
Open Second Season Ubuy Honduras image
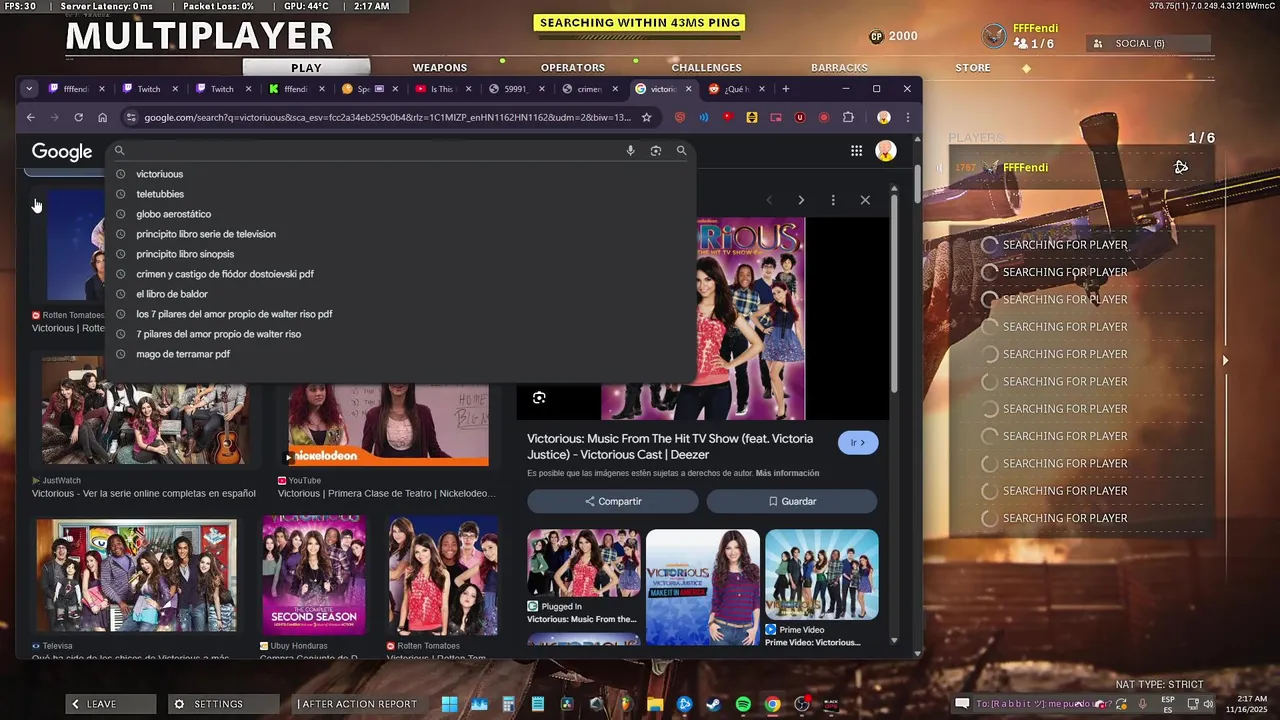[x=314, y=576]
